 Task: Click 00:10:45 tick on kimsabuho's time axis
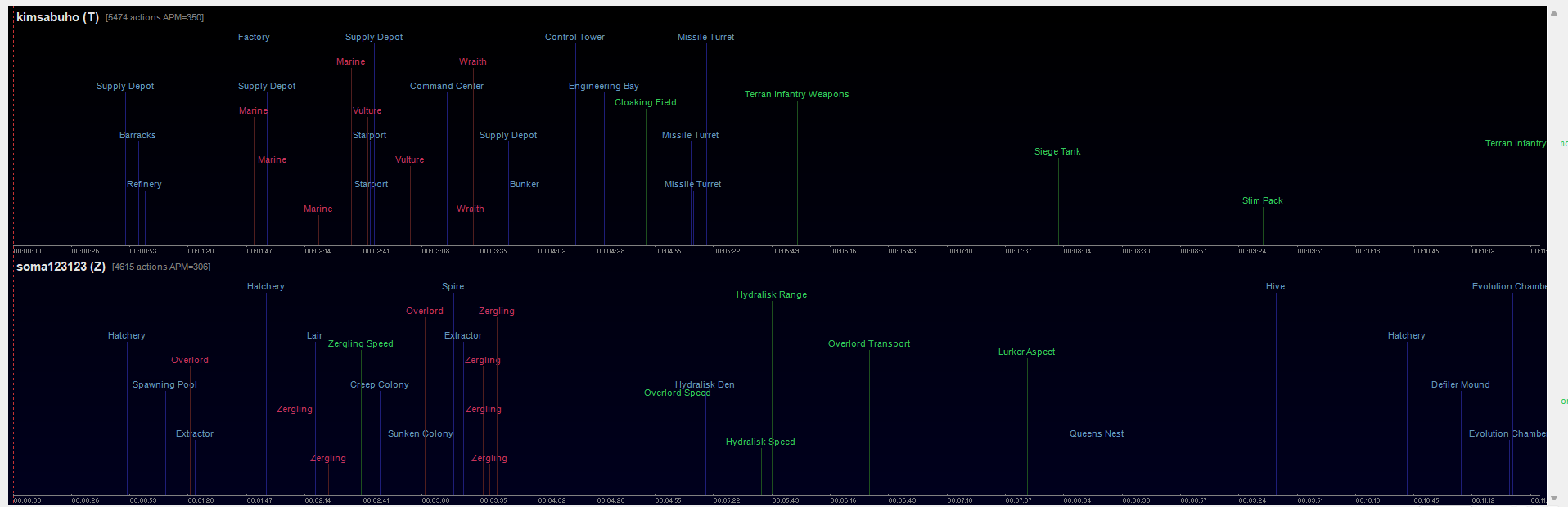(x=1426, y=251)
